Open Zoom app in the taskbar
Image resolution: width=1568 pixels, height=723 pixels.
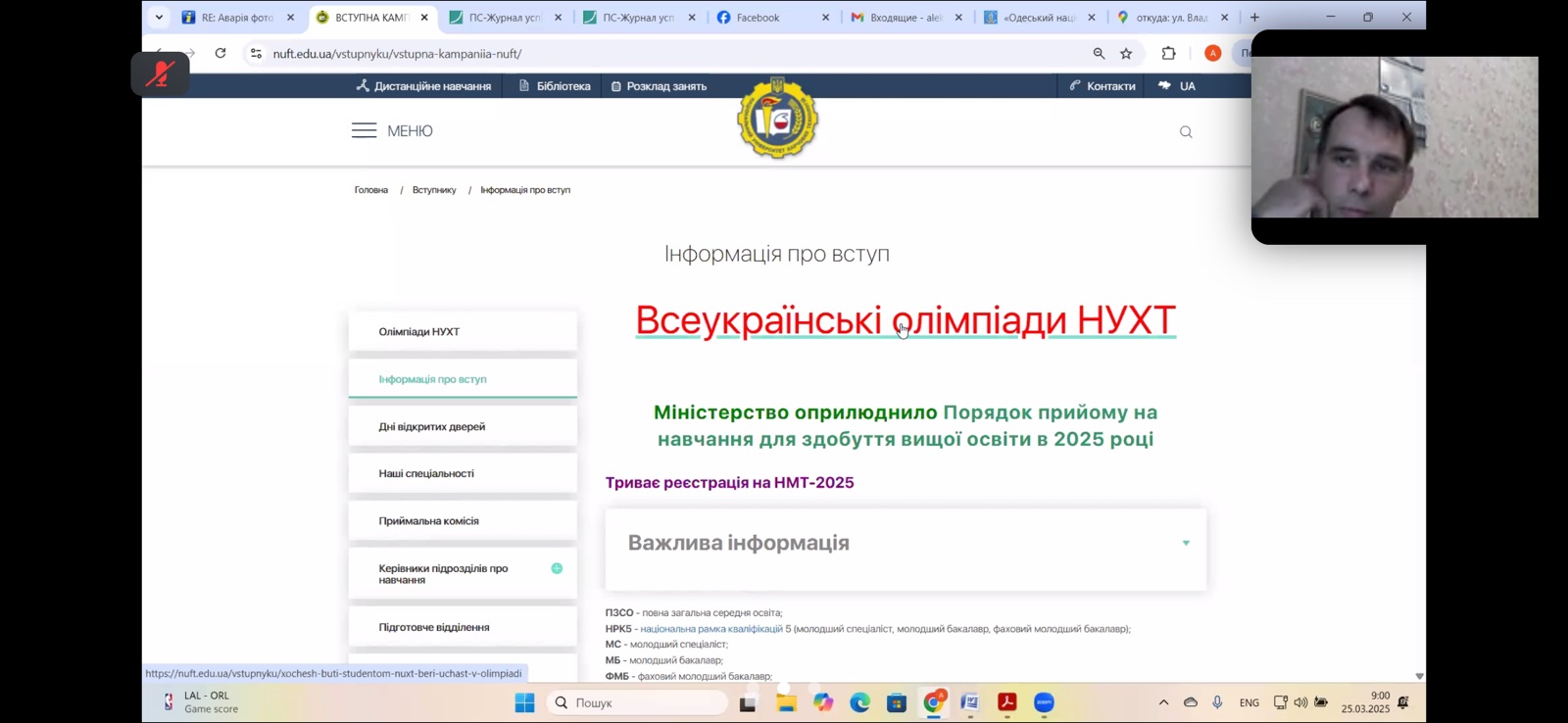pos(1044,702)
